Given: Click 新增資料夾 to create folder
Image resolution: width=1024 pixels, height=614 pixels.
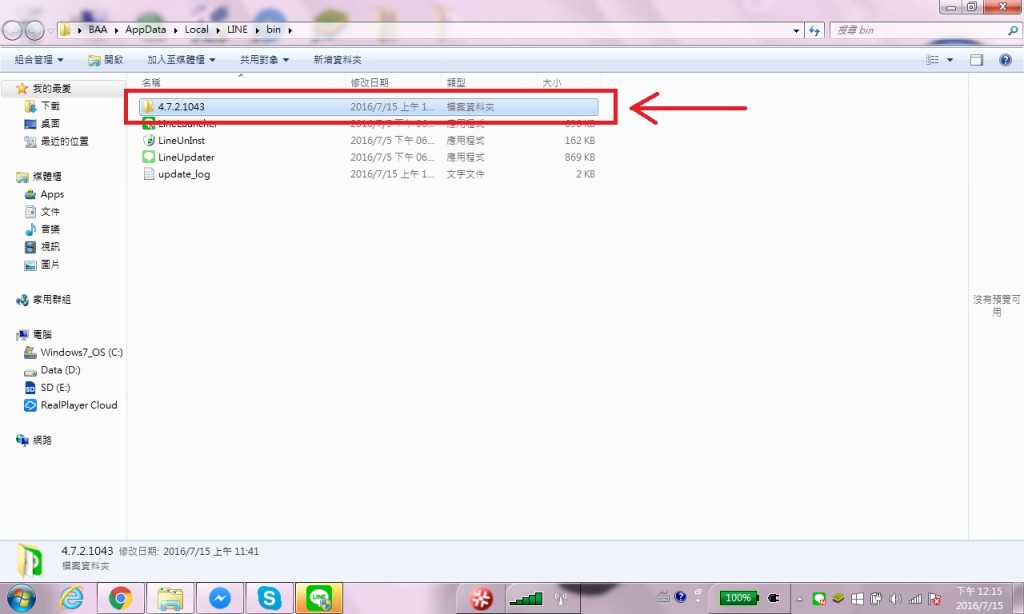Looking at the screenshot, I should click(337, 59).
